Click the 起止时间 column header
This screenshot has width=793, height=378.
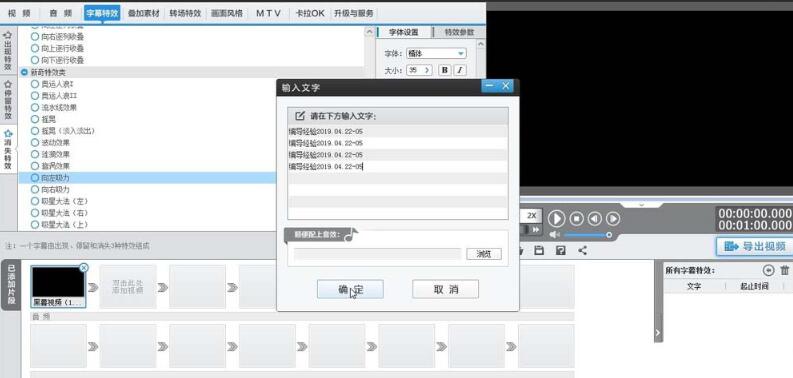(754, 286)
